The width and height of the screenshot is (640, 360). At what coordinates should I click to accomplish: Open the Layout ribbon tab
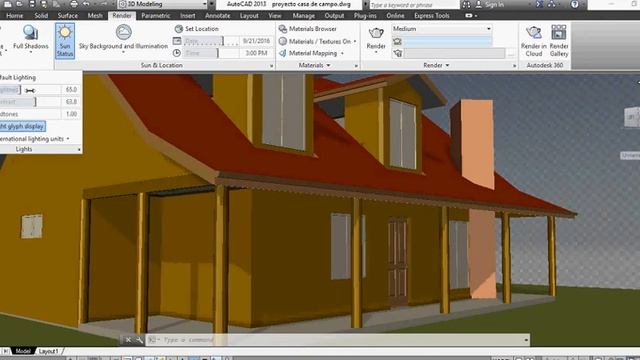click(249, 16)
